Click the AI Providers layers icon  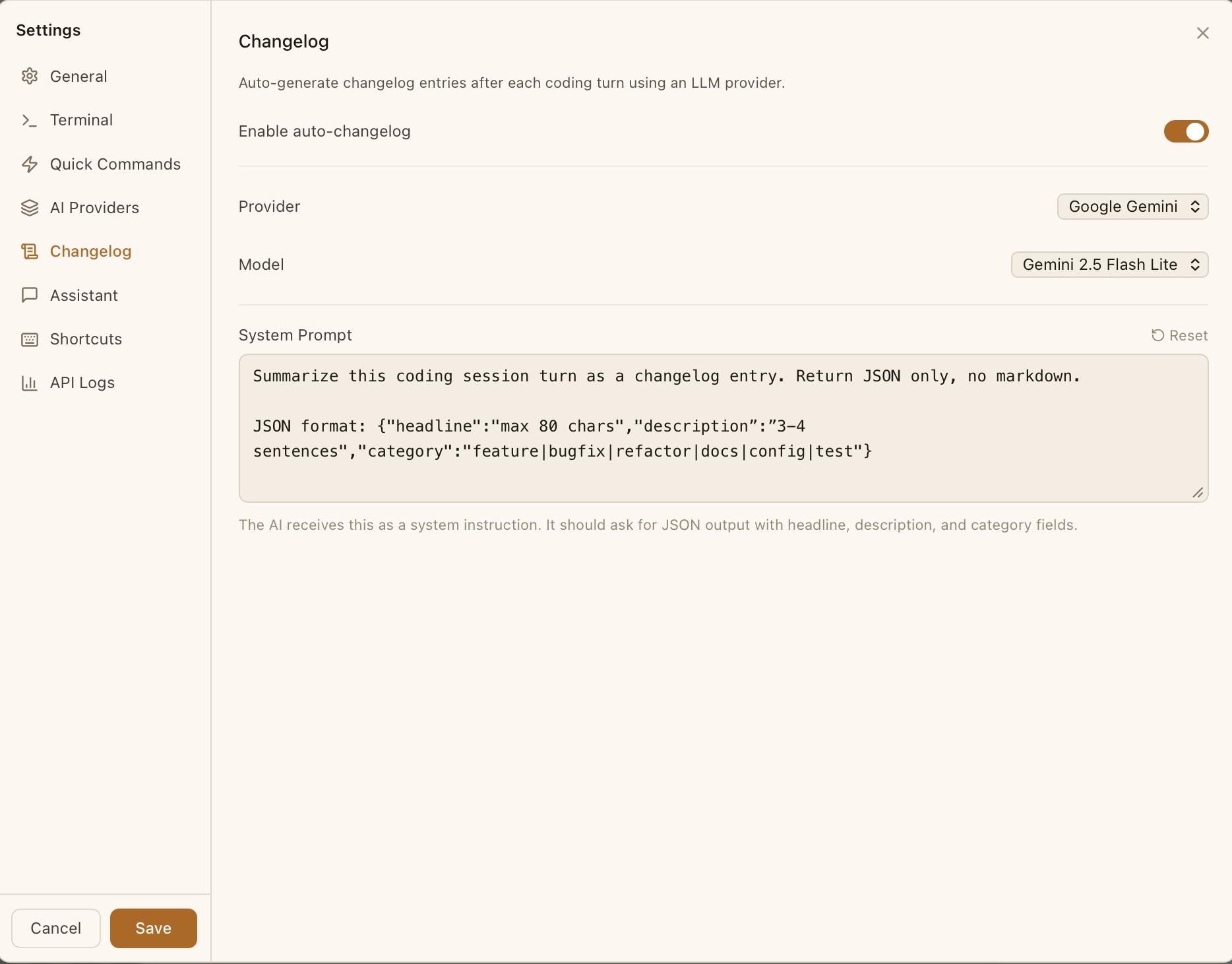point(30,208)
